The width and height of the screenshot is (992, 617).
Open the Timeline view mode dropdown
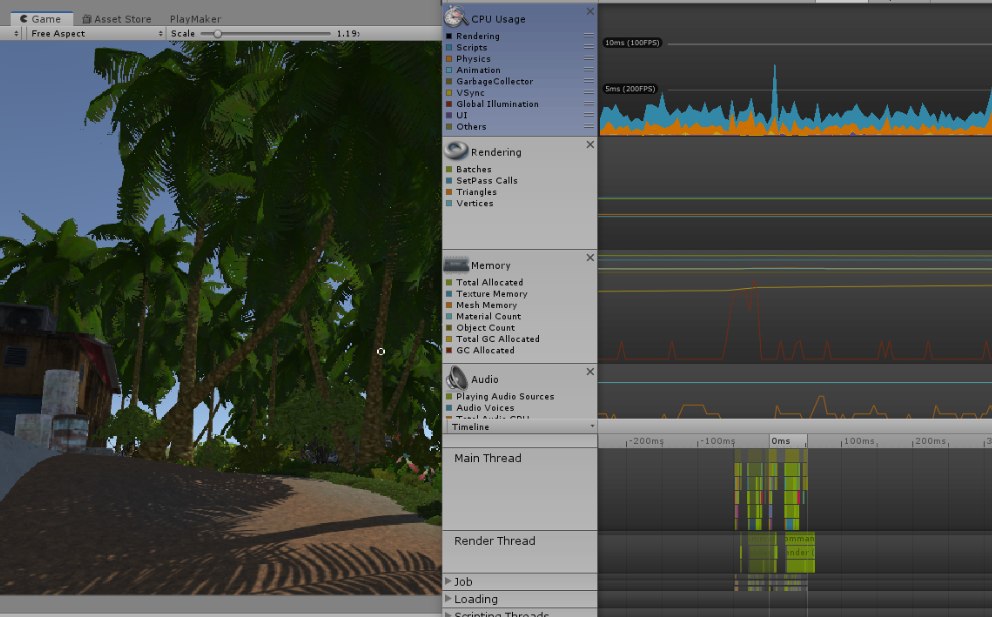point(521,427)
